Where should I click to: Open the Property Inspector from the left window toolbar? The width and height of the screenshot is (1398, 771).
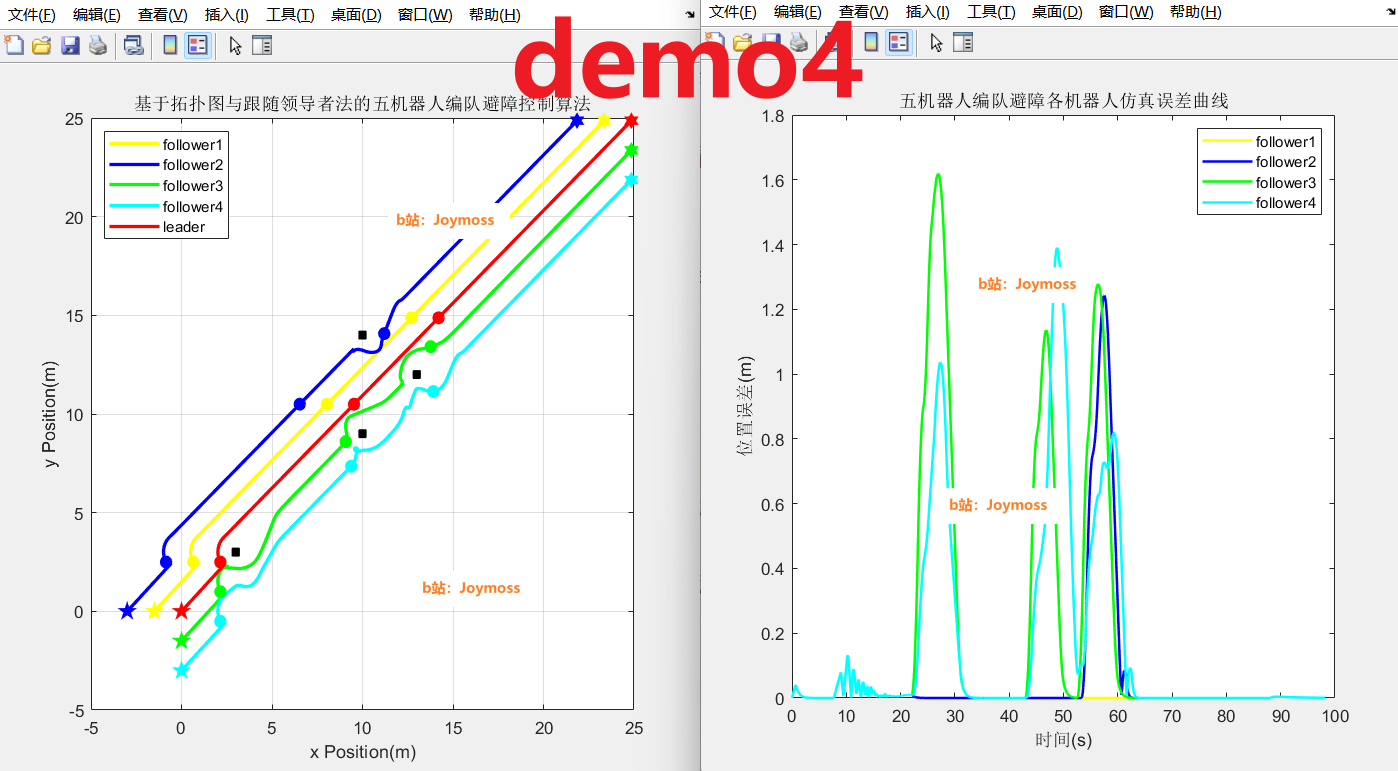pos(262,45)
